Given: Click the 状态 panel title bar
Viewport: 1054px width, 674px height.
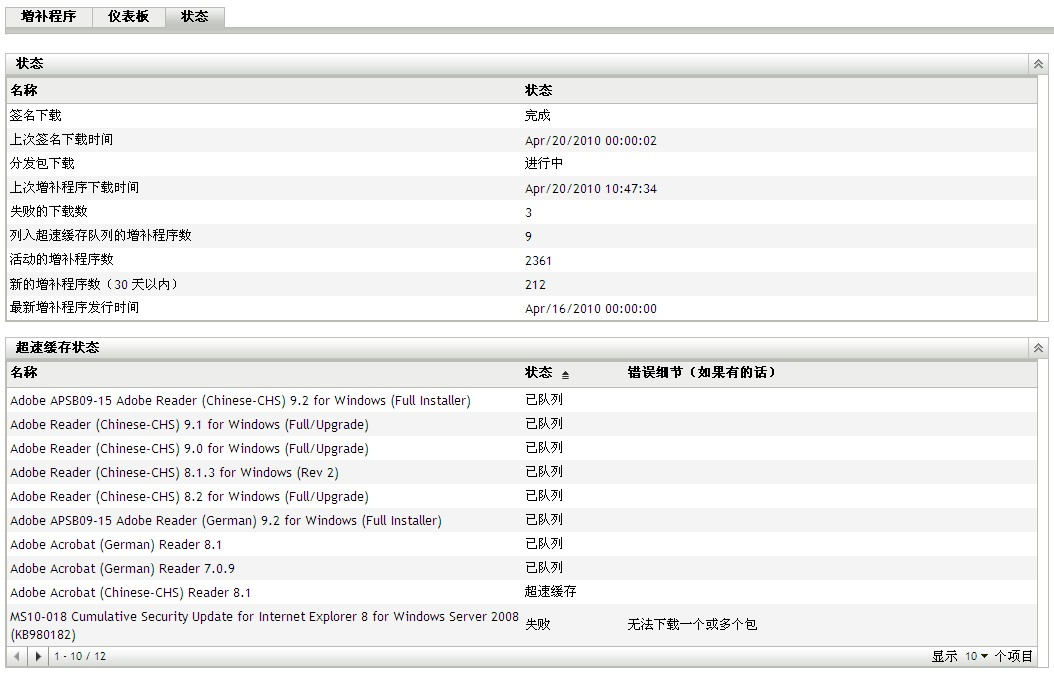Looking at the screenshot, I should click(x=518, y=64).
